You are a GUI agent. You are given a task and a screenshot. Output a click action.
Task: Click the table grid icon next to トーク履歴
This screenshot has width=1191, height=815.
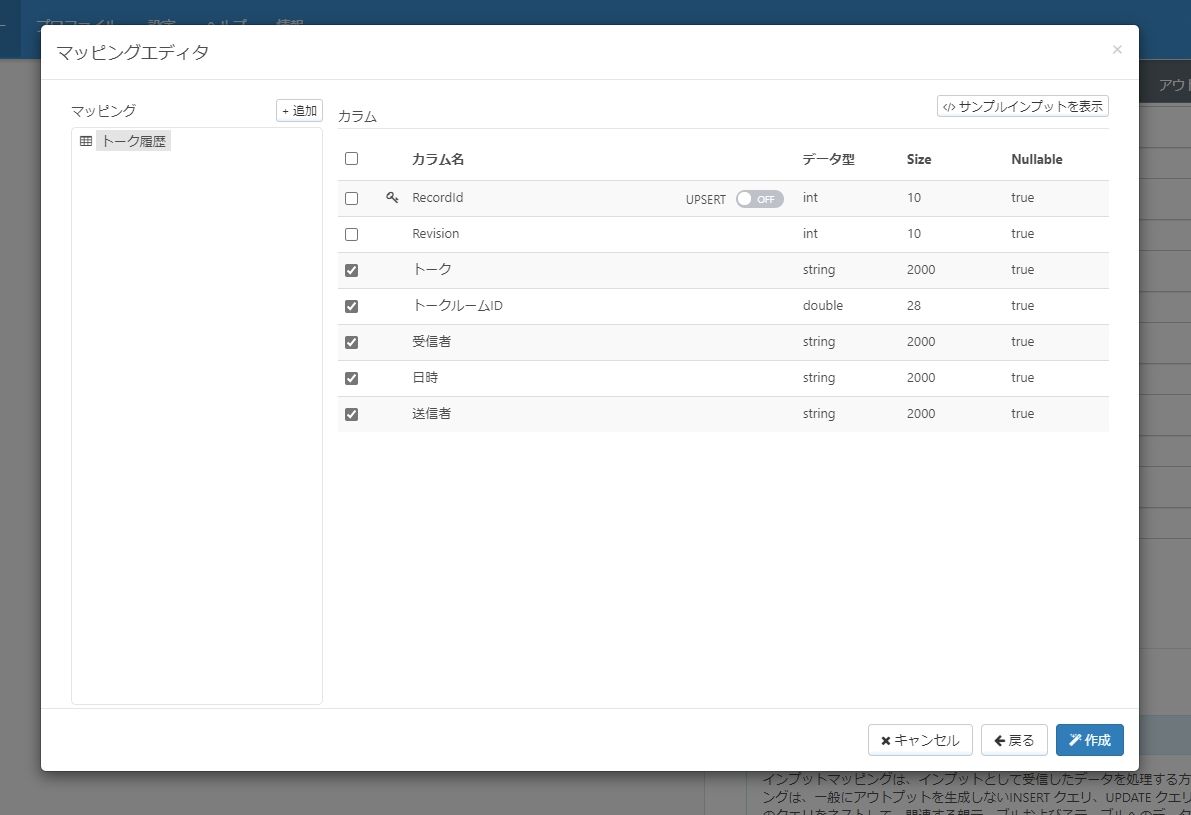85,141
